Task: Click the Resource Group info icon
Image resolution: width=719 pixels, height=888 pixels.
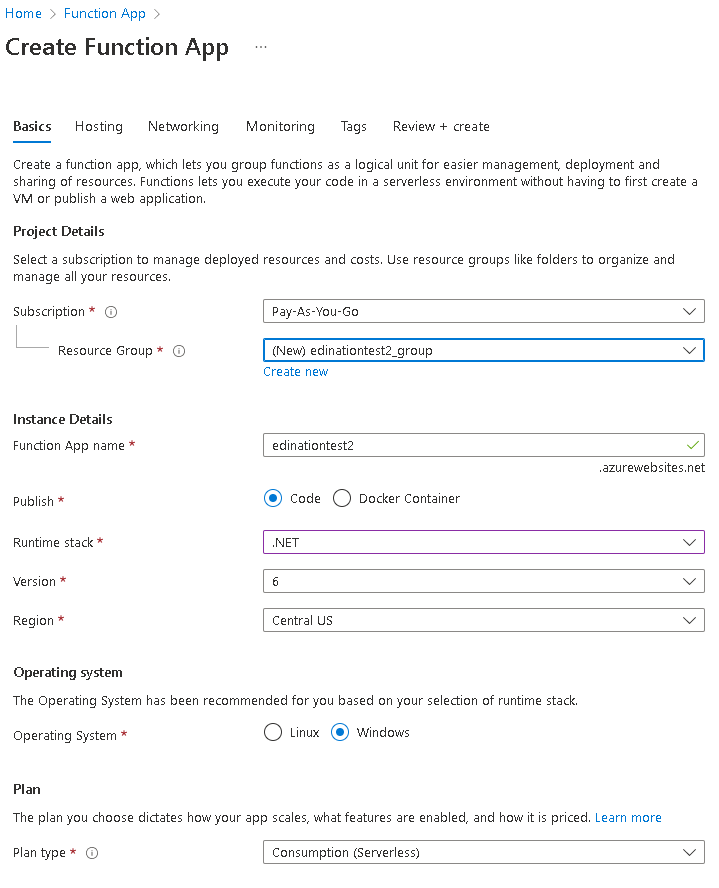Action: tap(178, 351)
